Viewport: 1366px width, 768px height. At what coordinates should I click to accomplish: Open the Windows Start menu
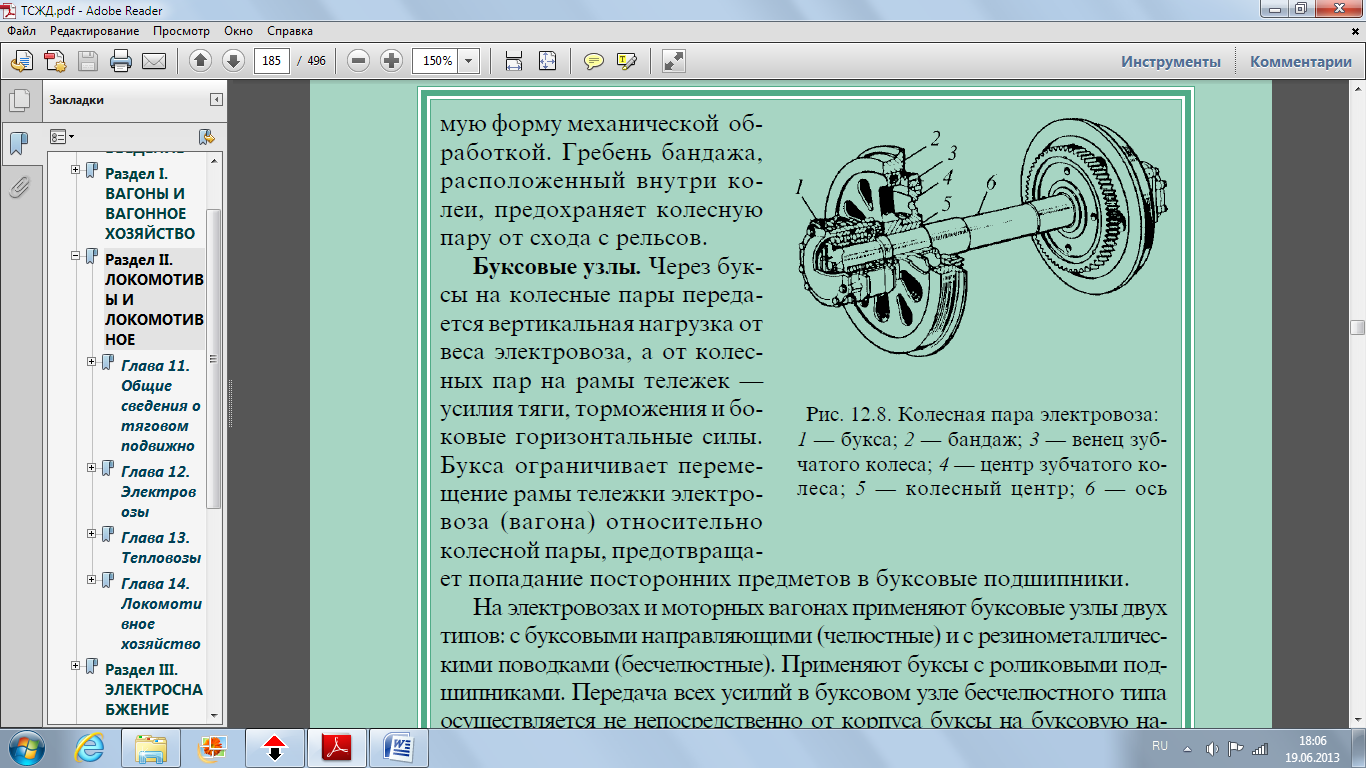pos(26,747)
